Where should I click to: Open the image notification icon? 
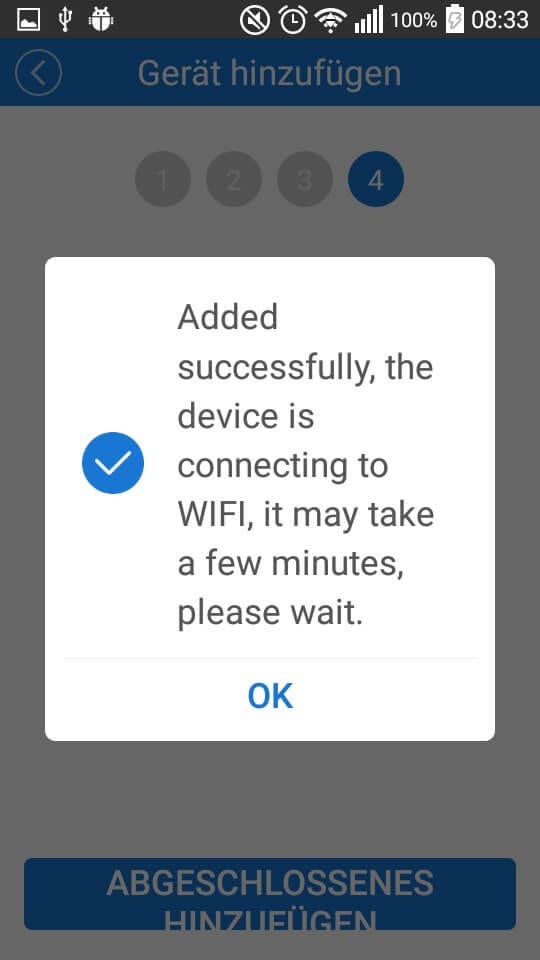coord(28,20)
